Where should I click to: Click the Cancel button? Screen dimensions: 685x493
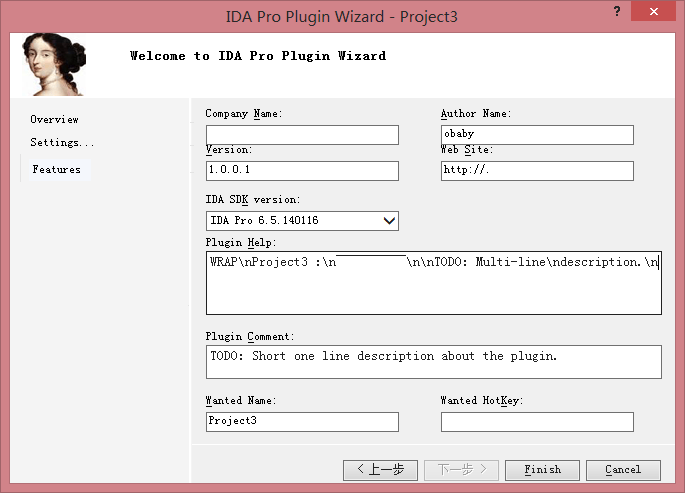click(x=623, y=470)
